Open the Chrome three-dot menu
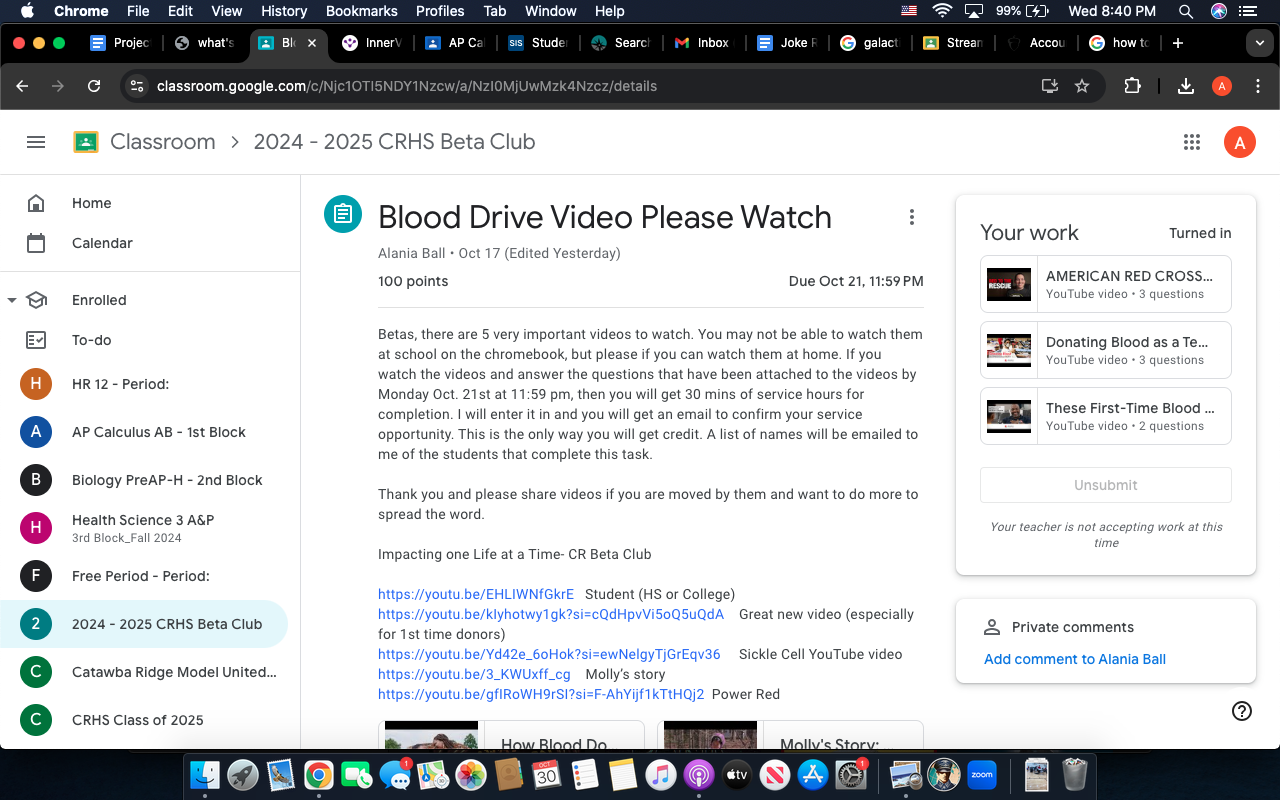 1258,86
